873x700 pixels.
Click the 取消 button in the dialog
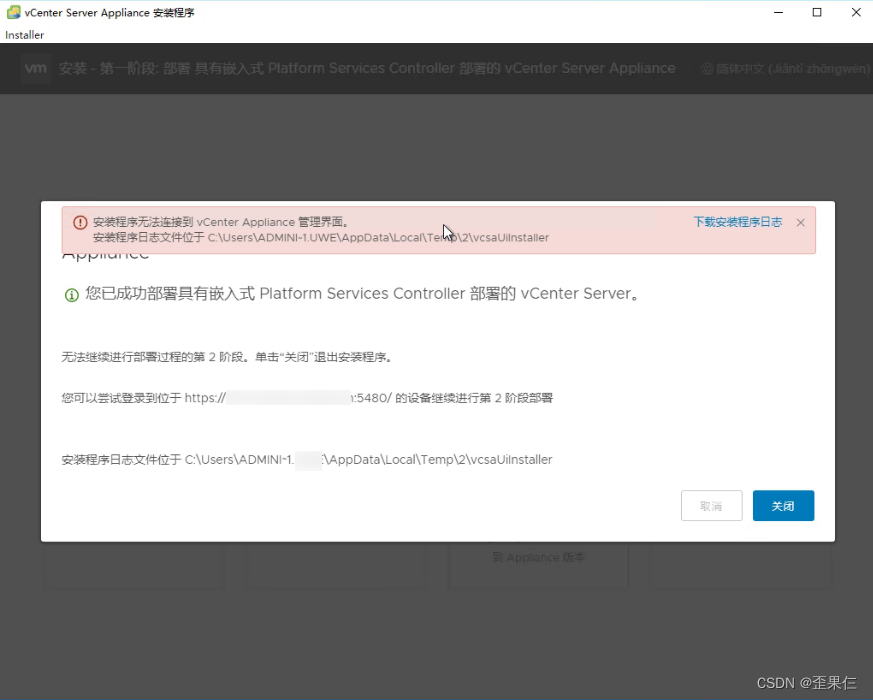coord(712,506)
